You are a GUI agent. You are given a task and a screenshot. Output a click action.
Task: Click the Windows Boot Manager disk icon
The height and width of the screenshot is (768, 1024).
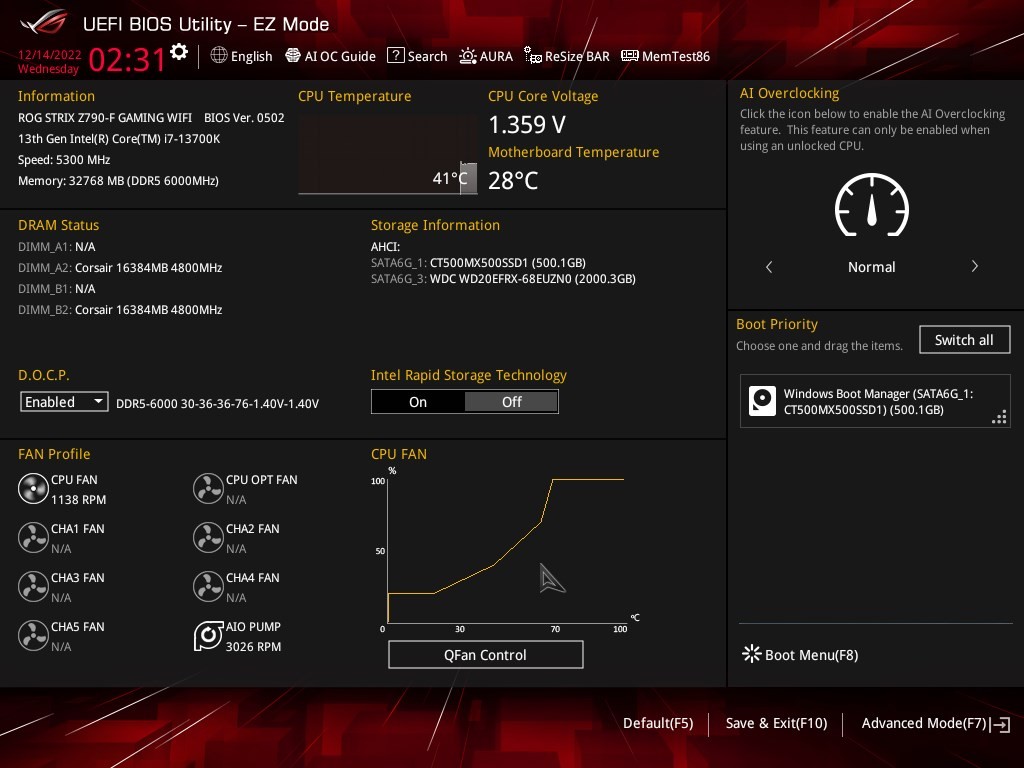click(x=762, y=400)
